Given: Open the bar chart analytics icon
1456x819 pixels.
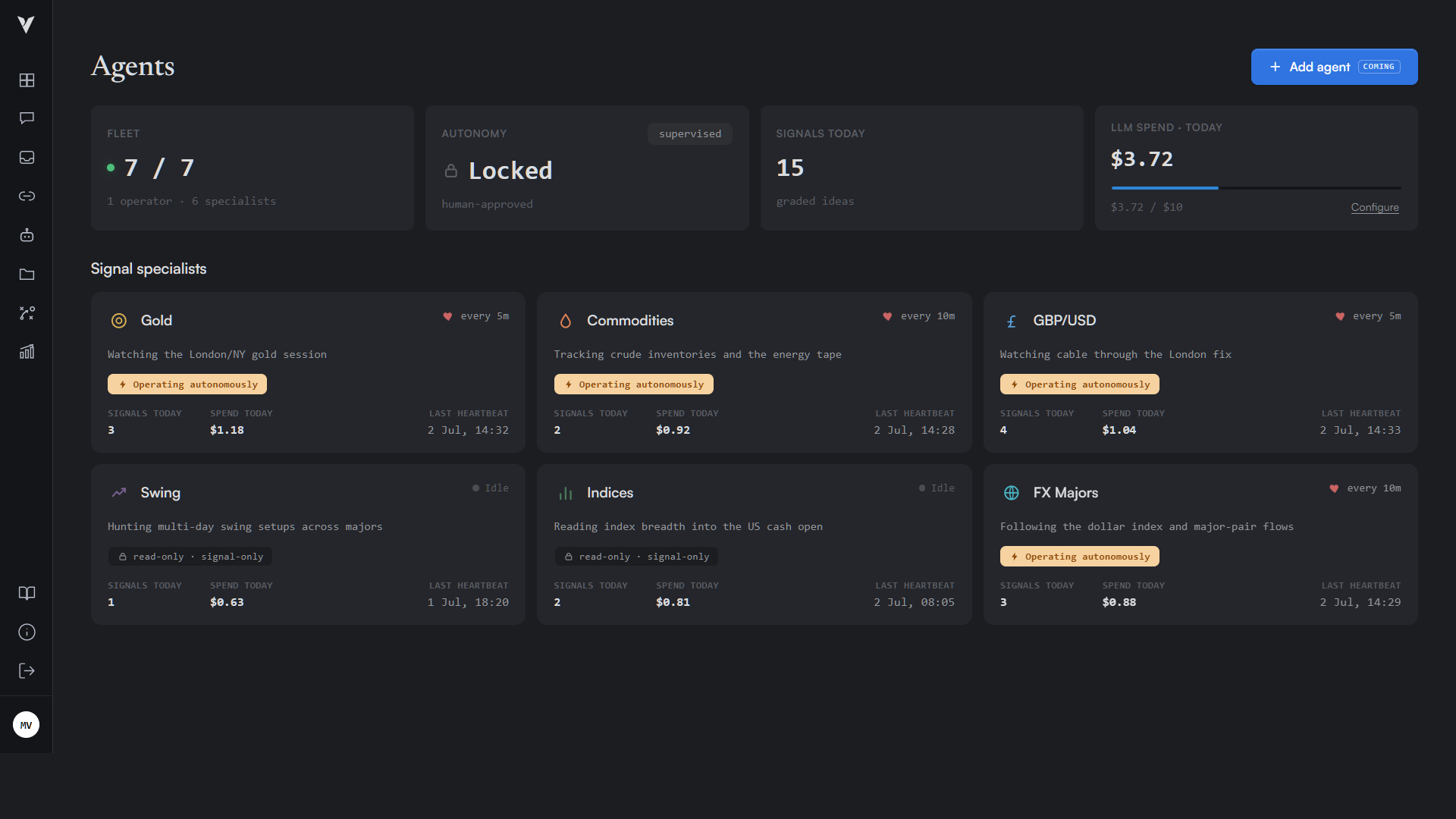Looking at the screenshot, I should click(27, 351).
